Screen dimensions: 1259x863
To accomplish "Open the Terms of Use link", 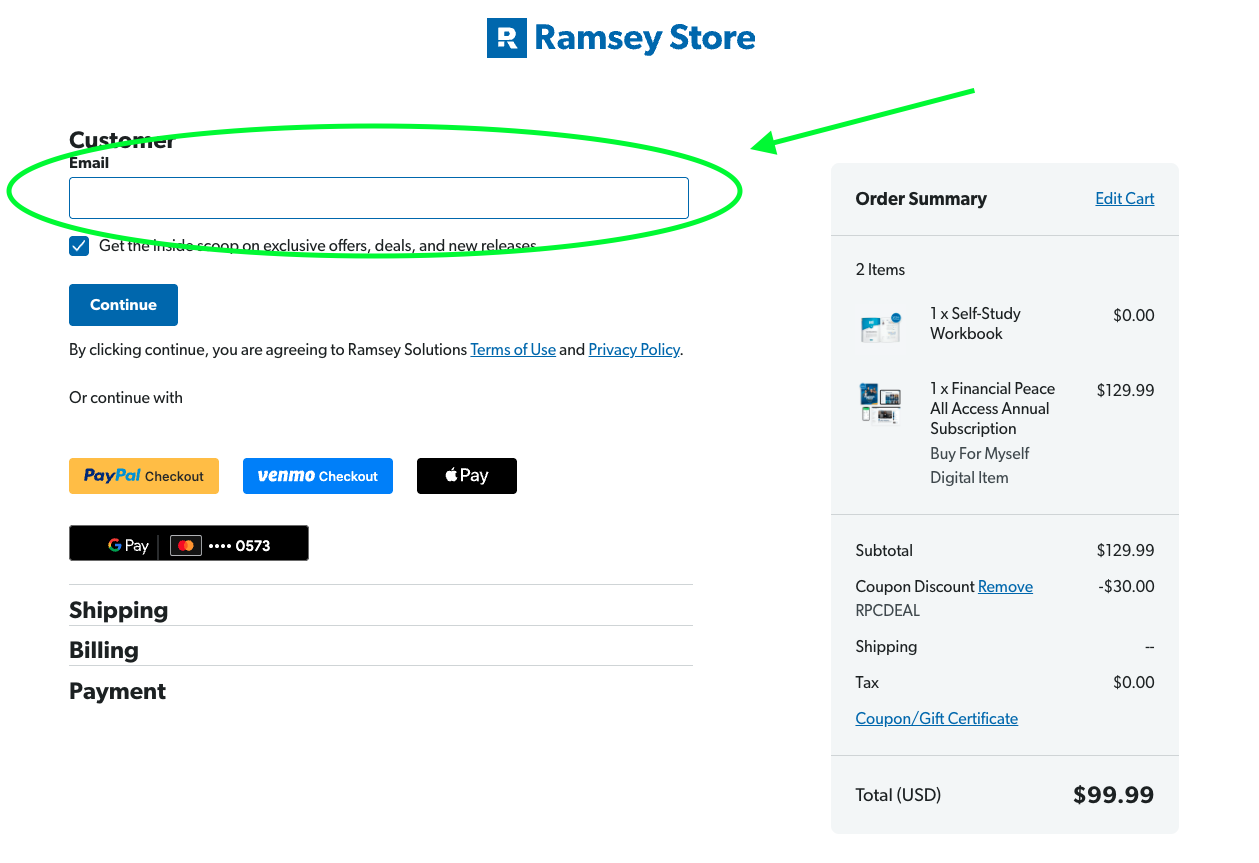I will click(513, 350).
